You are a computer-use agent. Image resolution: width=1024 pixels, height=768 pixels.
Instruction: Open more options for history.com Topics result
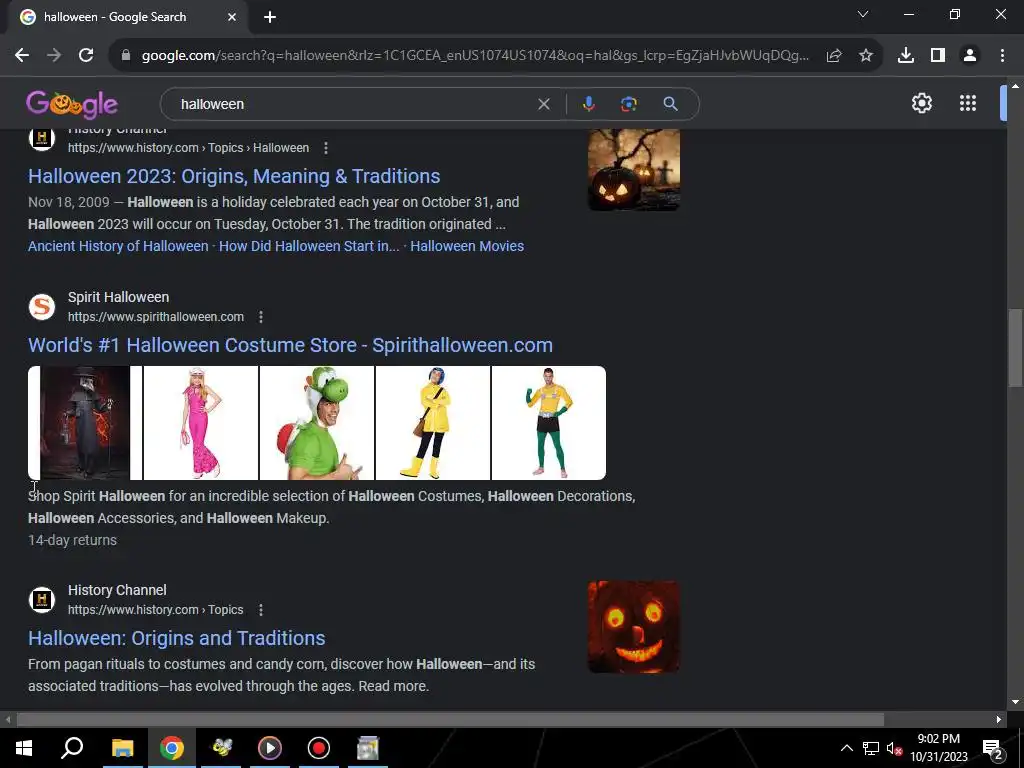(x=261, y=610)
